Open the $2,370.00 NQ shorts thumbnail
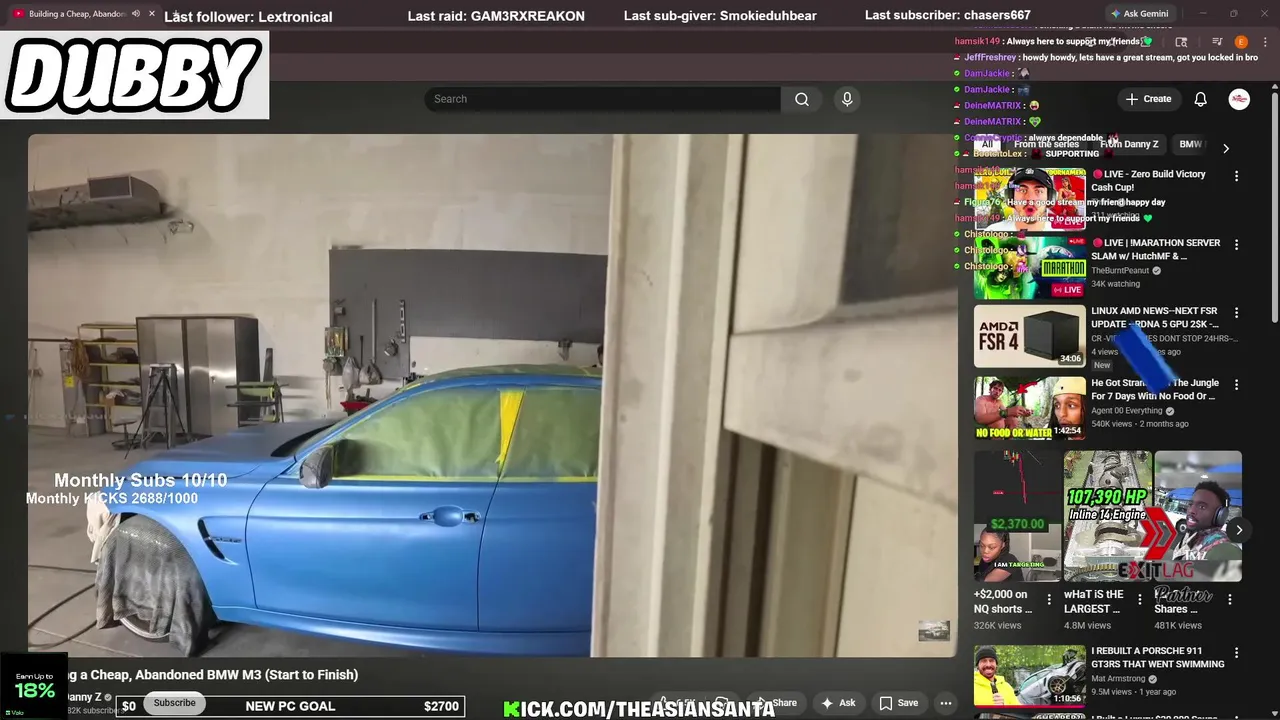This screenshot has height=720, width=1280. pos(1017,516)
